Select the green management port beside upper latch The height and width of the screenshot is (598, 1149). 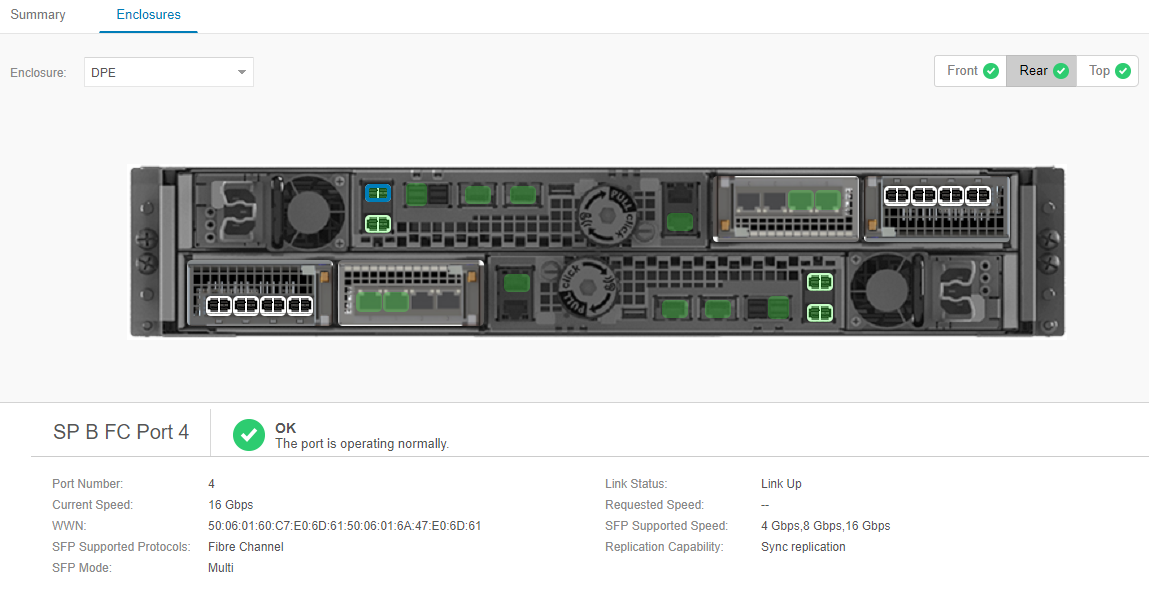(680, 221)
